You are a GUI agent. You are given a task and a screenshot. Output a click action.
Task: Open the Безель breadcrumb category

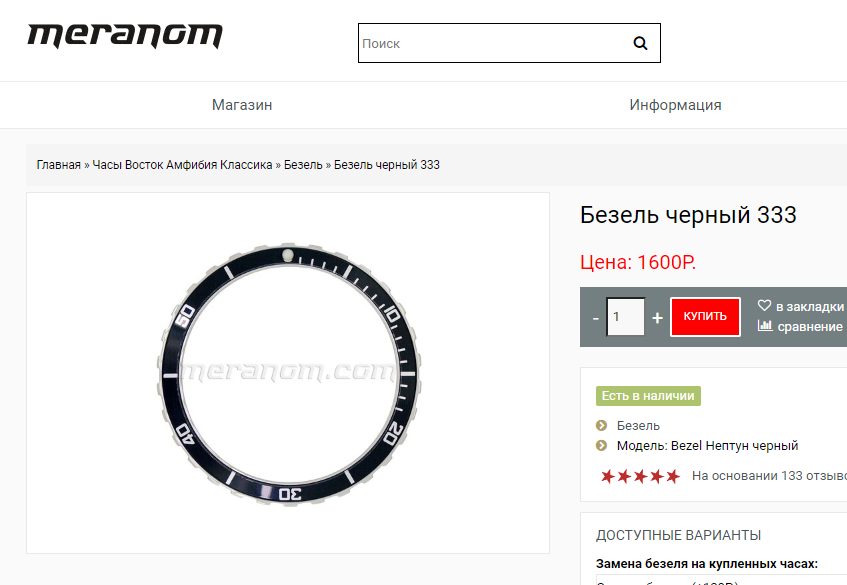click(303, 165)
